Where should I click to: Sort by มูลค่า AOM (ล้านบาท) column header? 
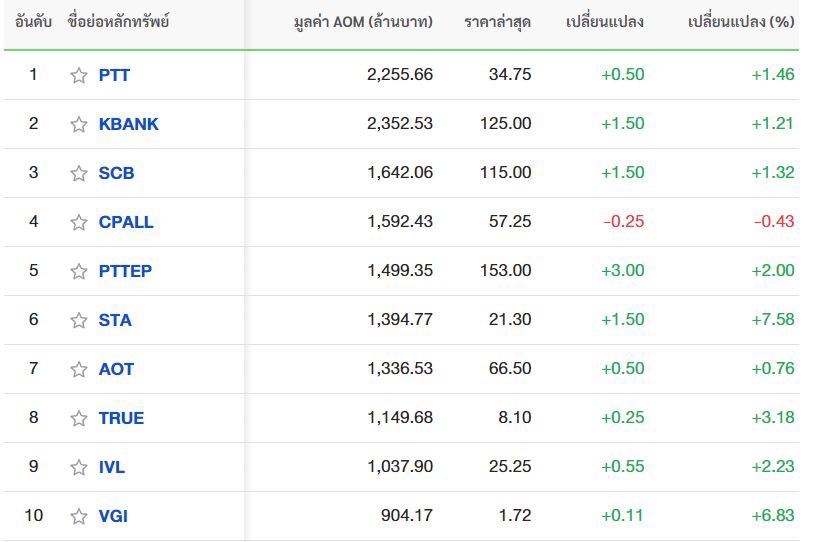pos(363,22)
